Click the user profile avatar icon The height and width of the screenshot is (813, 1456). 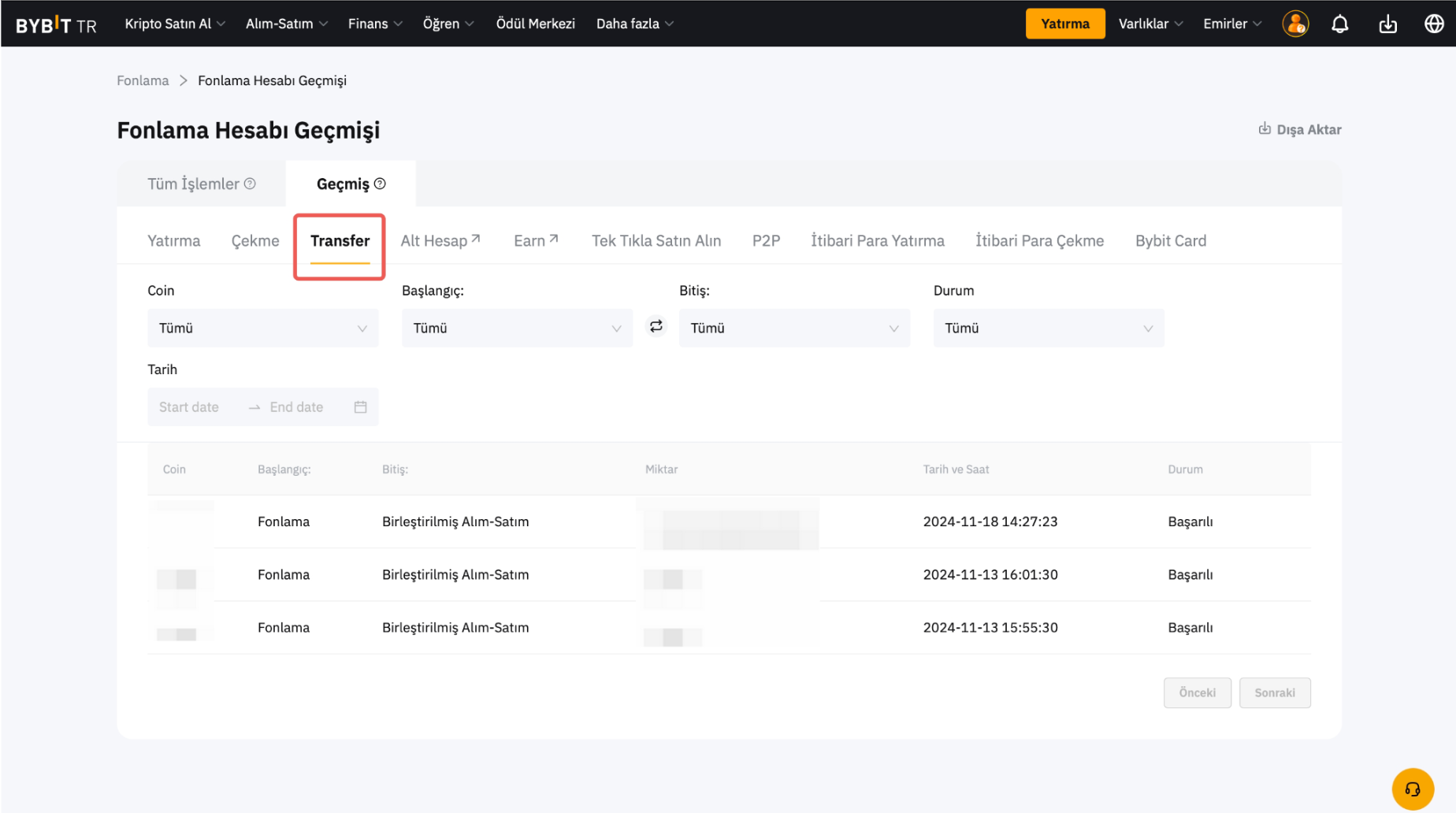click(1295, 24)
